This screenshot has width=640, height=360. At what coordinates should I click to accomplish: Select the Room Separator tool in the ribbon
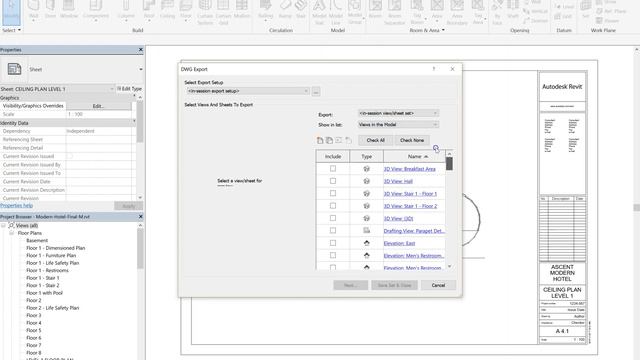(394, 12)
